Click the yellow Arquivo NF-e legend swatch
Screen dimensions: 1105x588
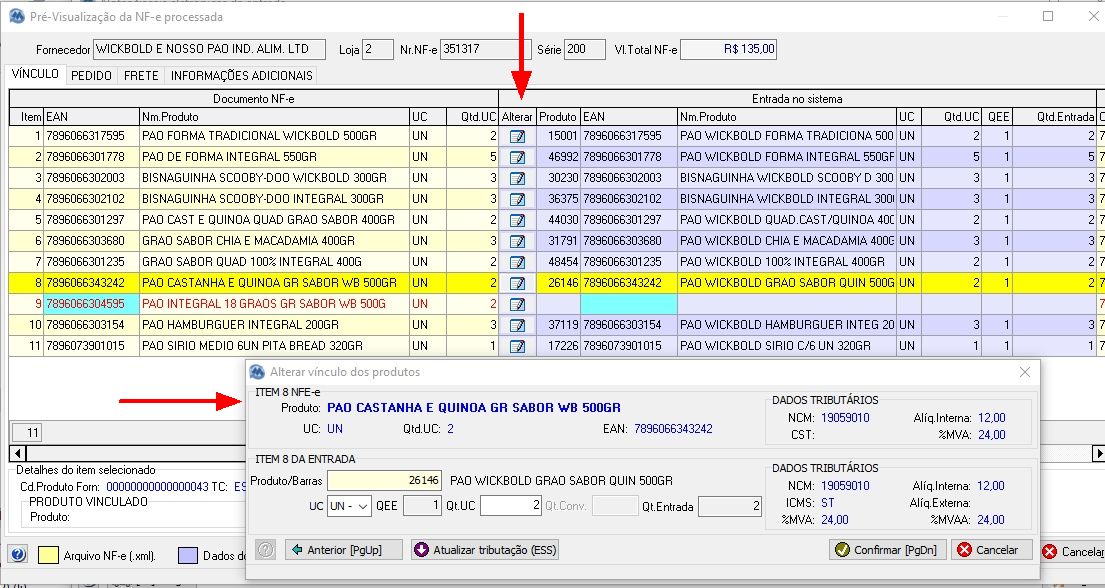point(48,555)
